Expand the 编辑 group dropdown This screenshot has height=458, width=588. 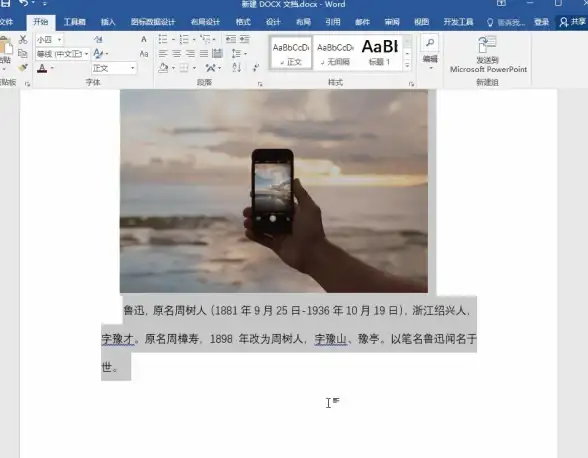point(430,68)
